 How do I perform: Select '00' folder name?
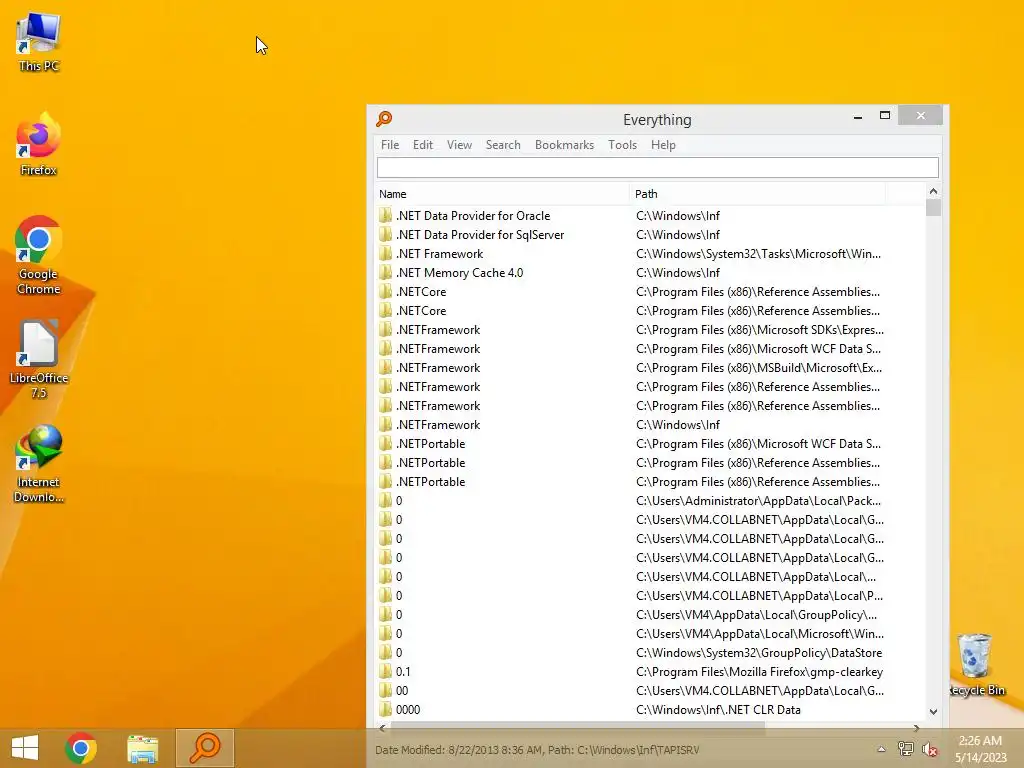coord(402,690)
